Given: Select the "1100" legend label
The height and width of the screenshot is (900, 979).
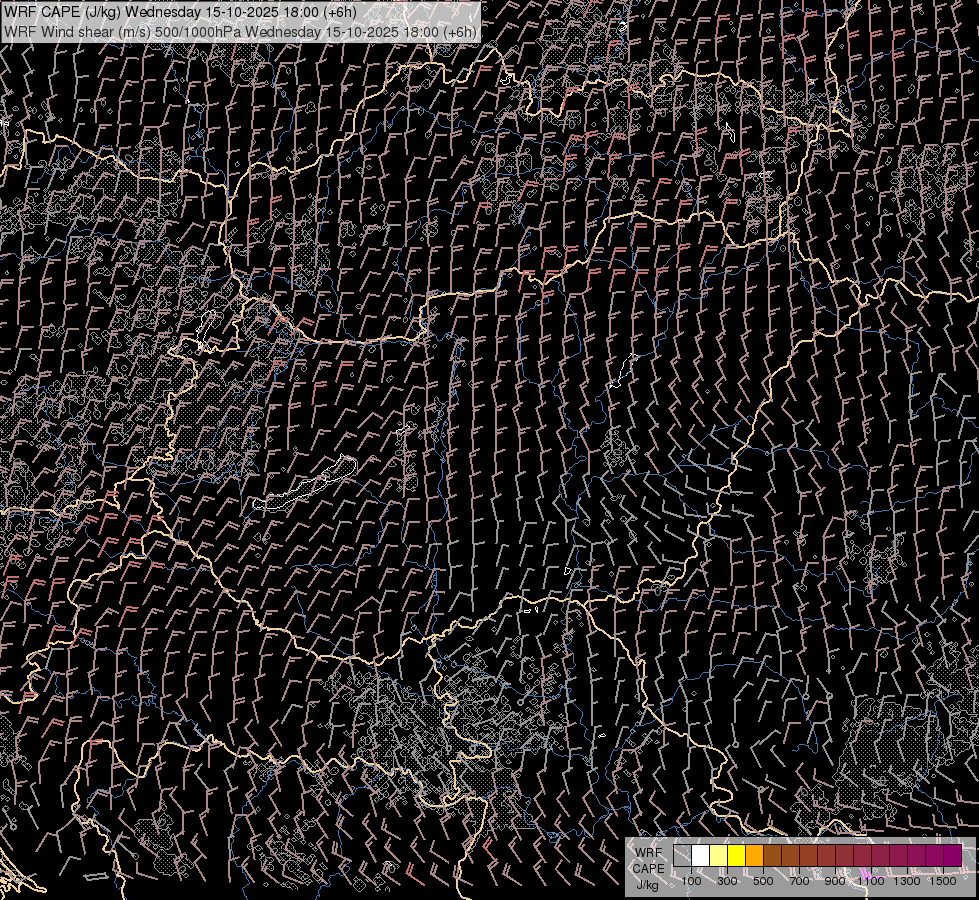Looking at the screenshot, I should point(871,881).
